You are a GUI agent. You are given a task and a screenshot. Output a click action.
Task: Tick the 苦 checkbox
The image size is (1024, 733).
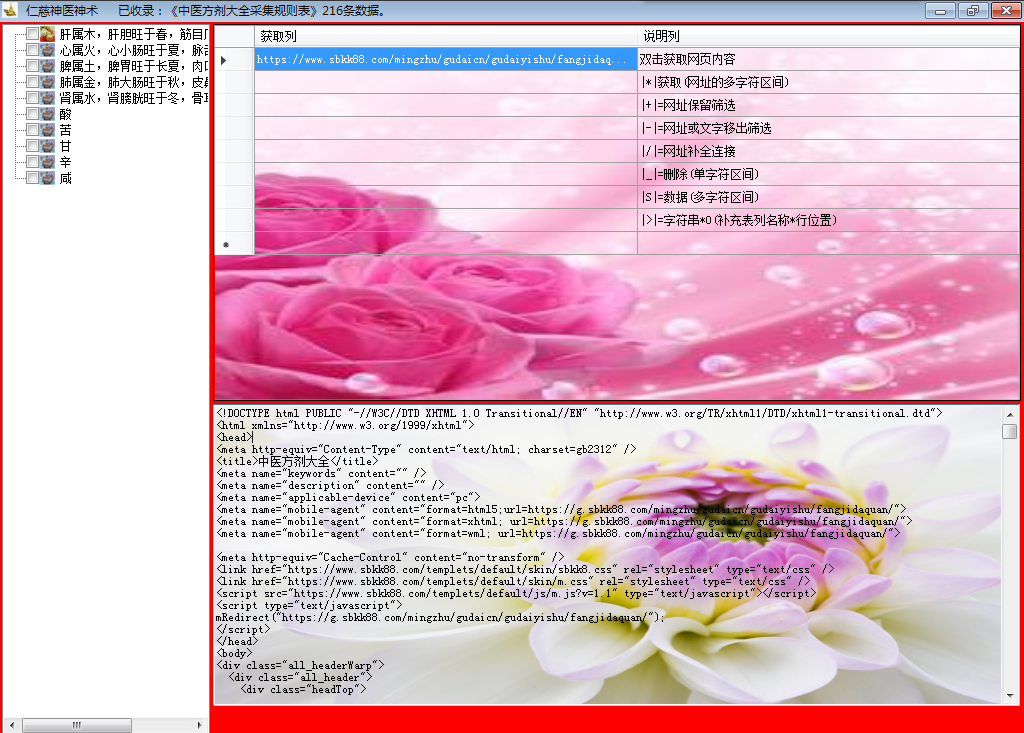[x=32, y=130]
